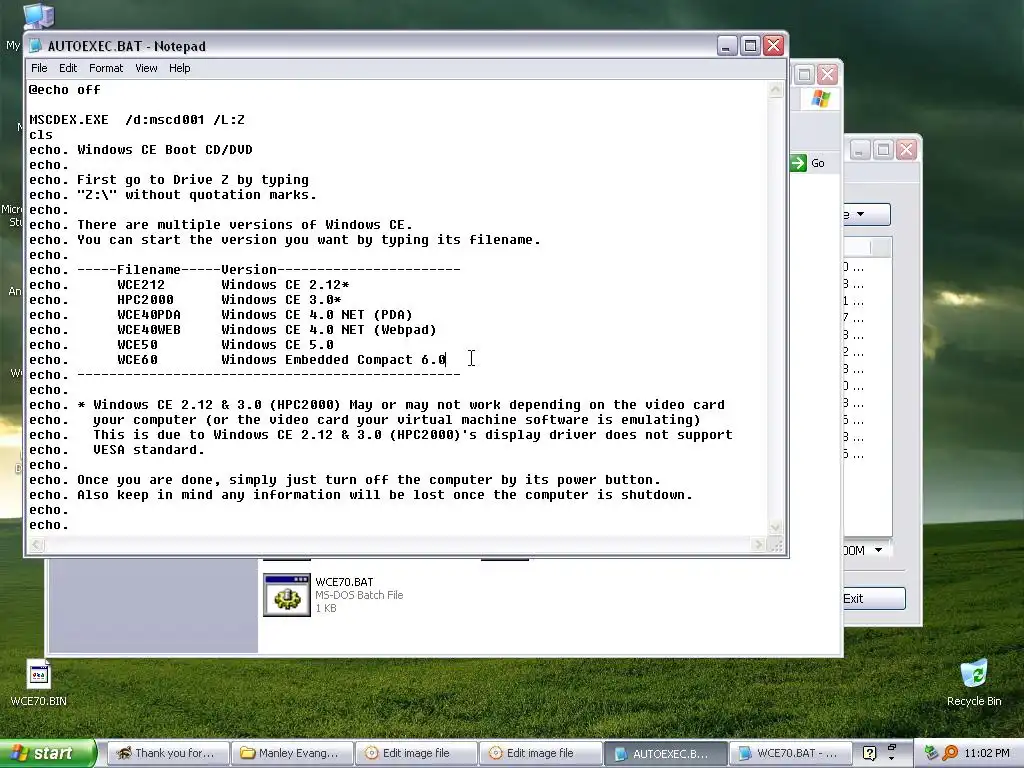
Task: Click the 'Windows CE Boot CD/DVD' text line
Action: [165, 150]
